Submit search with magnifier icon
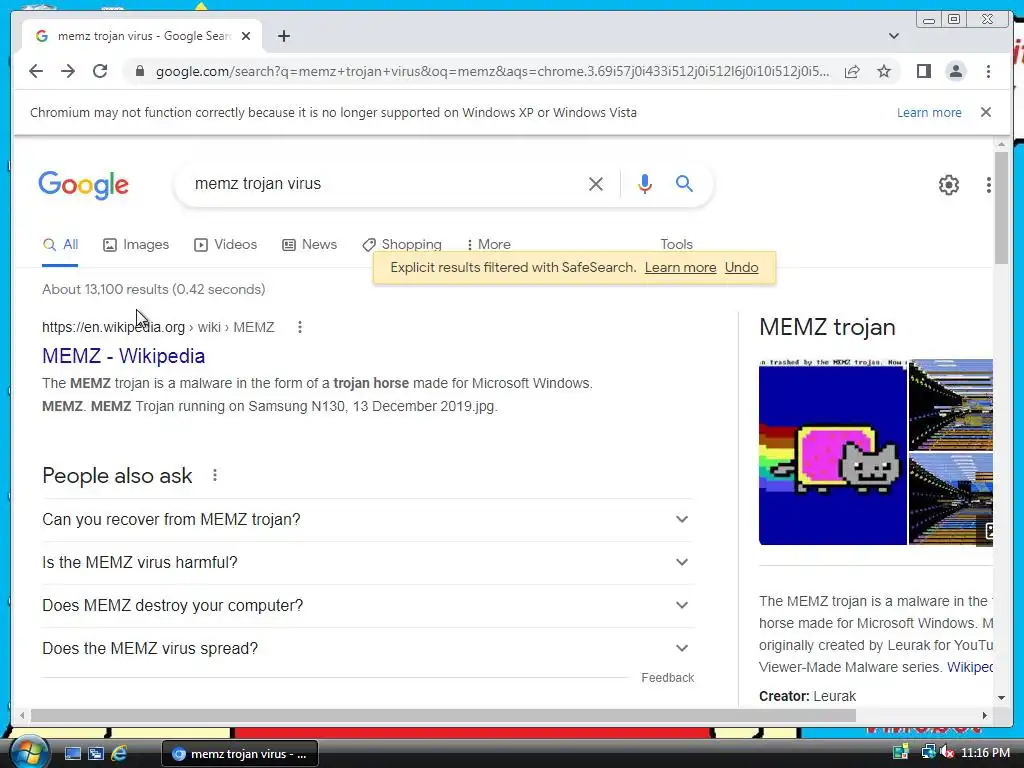 684,184
